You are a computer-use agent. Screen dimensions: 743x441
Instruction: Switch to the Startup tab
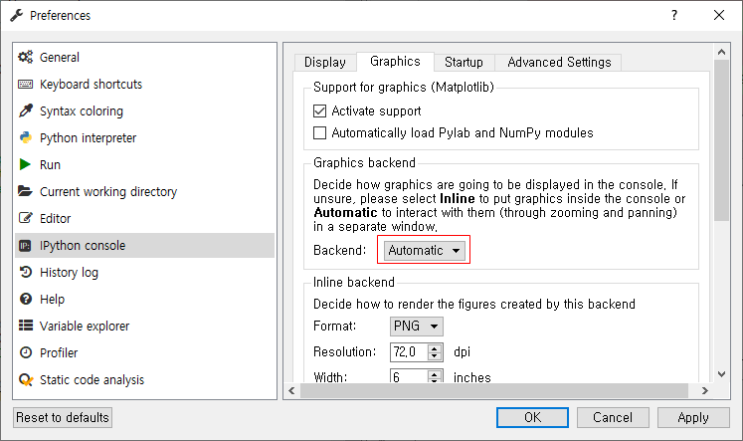point(464,62)
